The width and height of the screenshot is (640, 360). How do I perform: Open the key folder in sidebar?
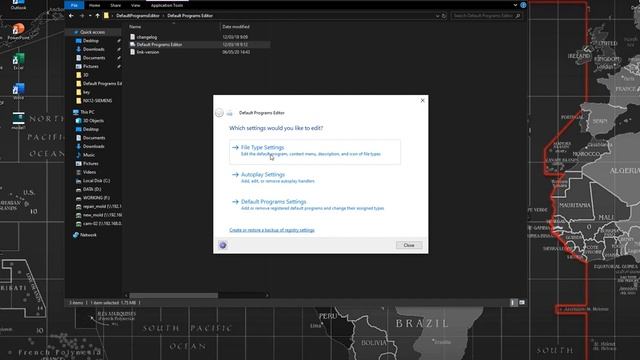tap(86, 92)
